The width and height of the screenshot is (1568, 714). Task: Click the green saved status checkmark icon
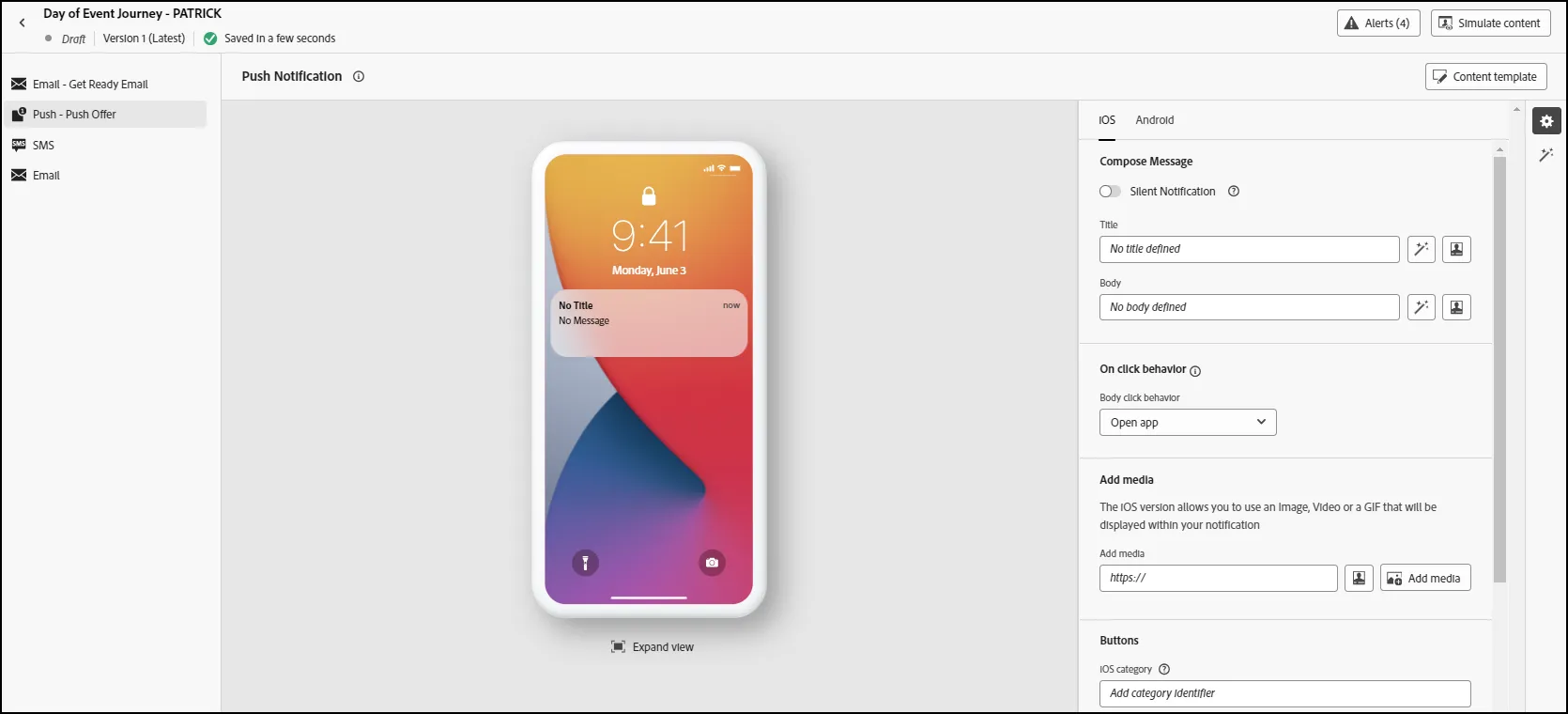[x=210, y=39]
